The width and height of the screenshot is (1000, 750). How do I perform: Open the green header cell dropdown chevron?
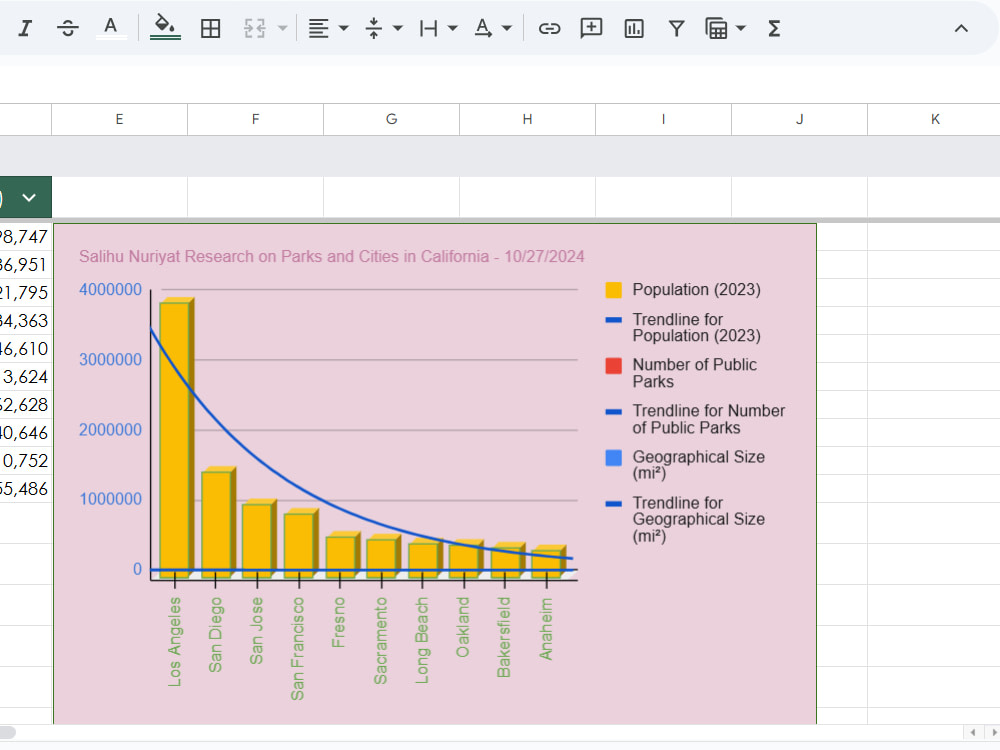29,198
